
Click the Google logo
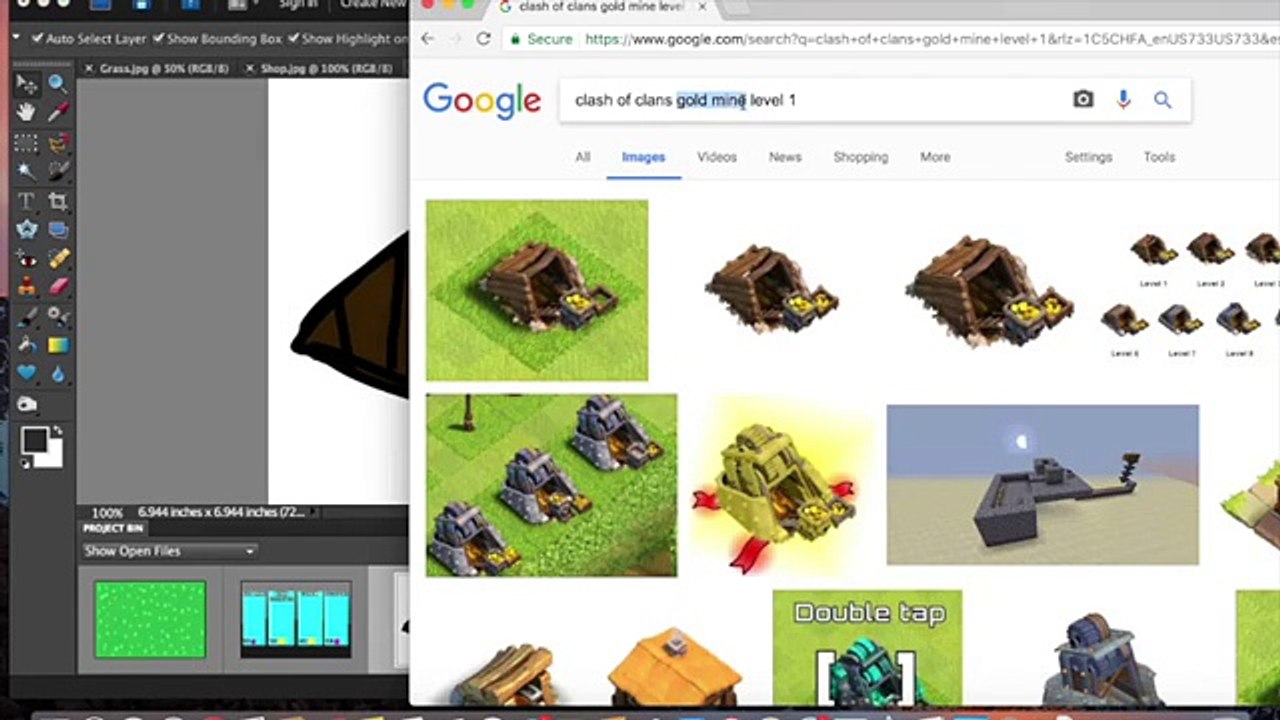pos(482,100)
